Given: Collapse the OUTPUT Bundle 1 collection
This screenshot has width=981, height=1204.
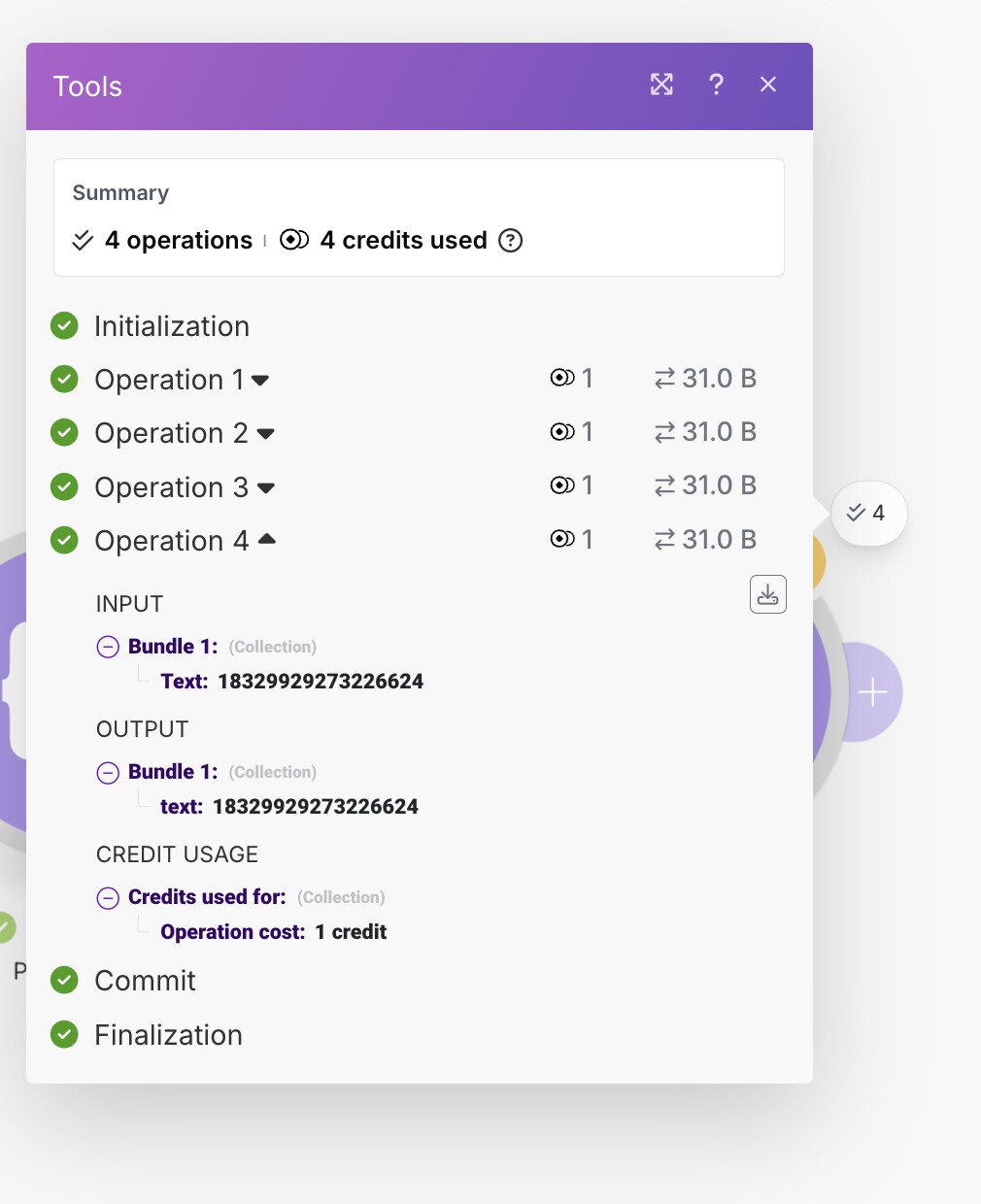Looking at the screenshot, I should tap(108, 773).
